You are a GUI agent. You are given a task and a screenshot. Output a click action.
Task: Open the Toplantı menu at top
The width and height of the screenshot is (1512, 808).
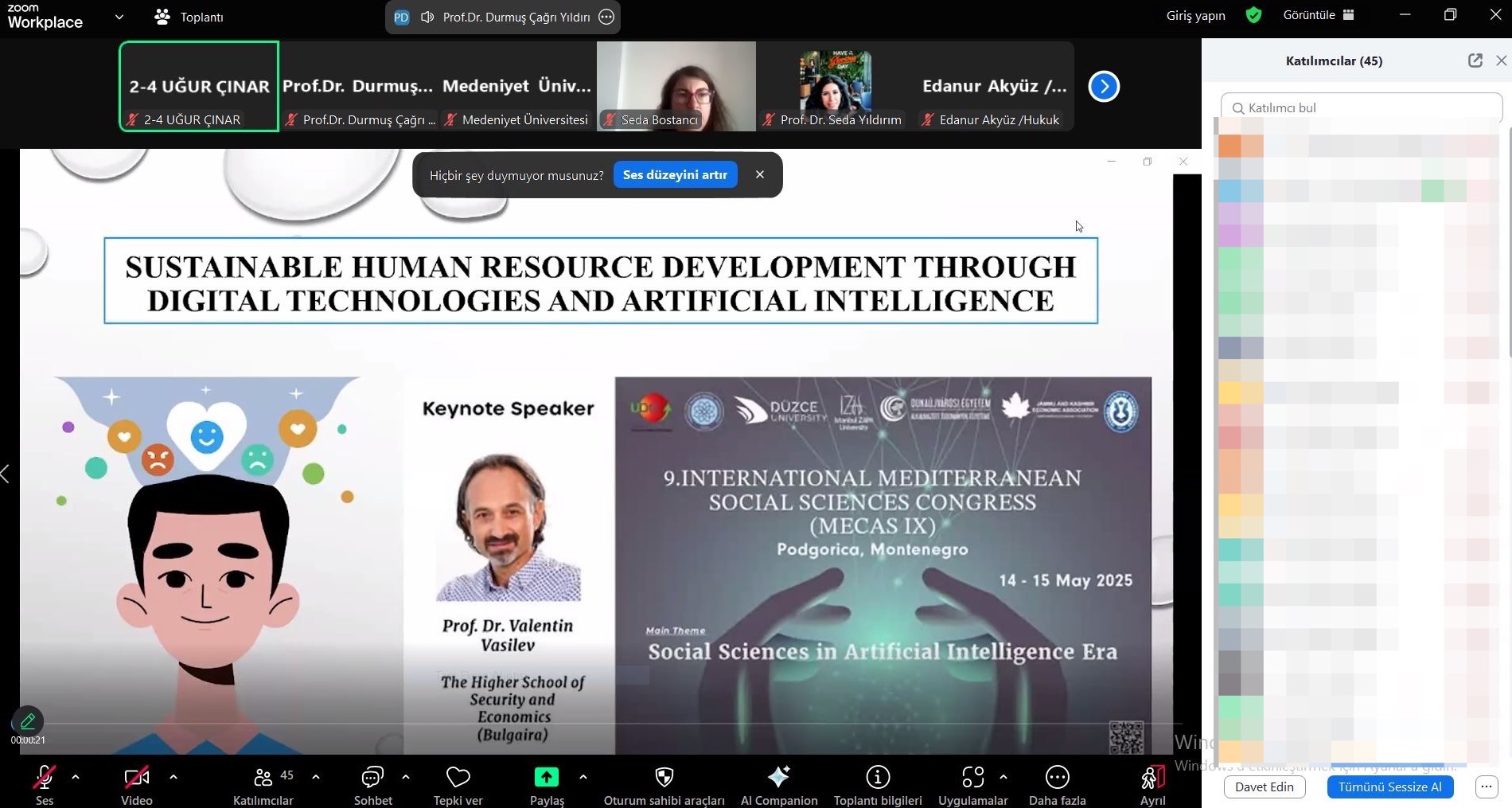pyautogui.click(x=189, y=17)
